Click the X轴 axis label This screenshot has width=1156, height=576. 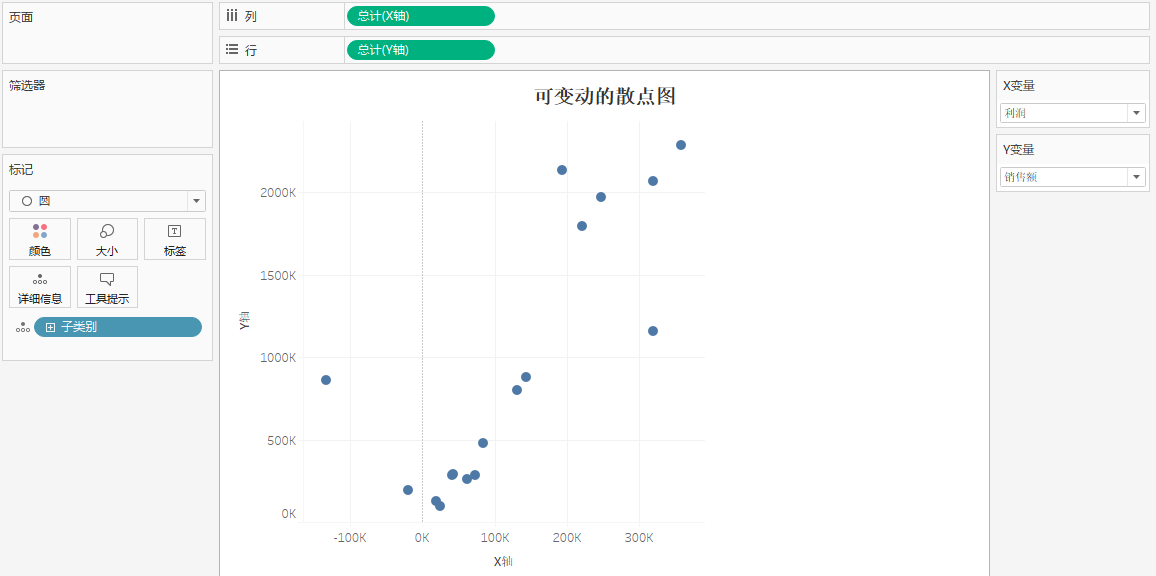point(503,561)
